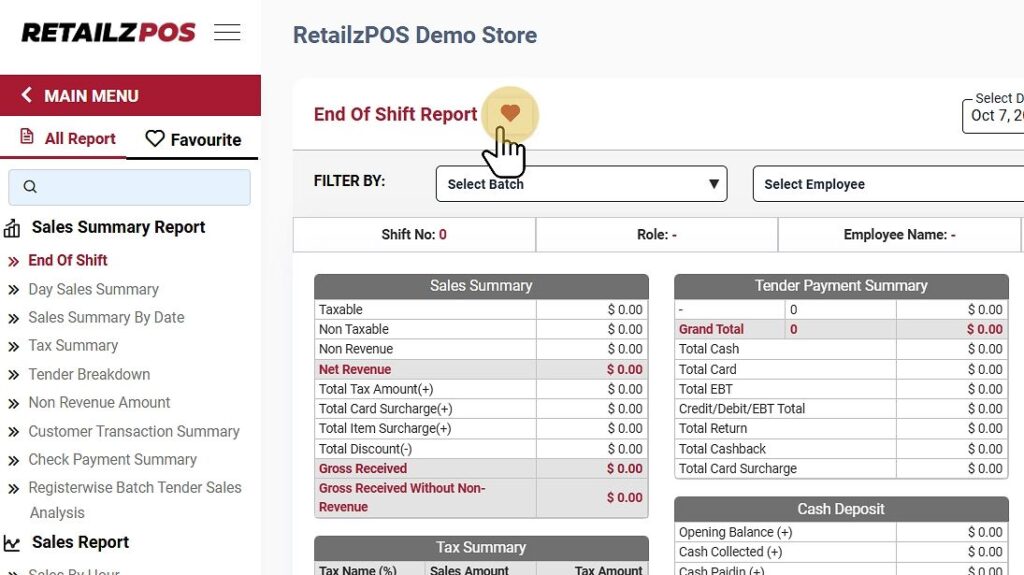Click the All Report document icon
The image size is (1024, 575).
pos(27,138)
